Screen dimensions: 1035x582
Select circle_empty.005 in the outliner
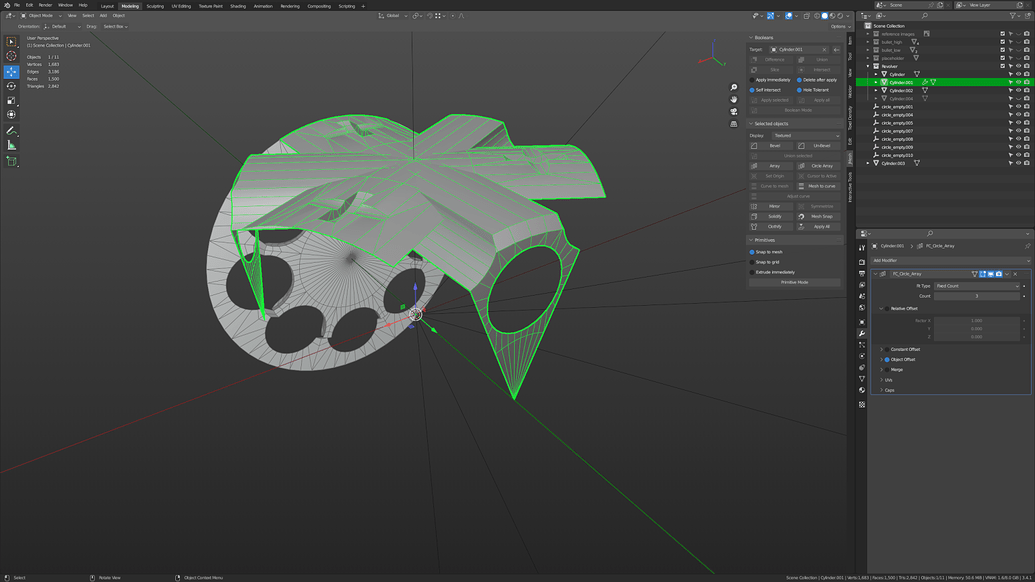[897, 123]
